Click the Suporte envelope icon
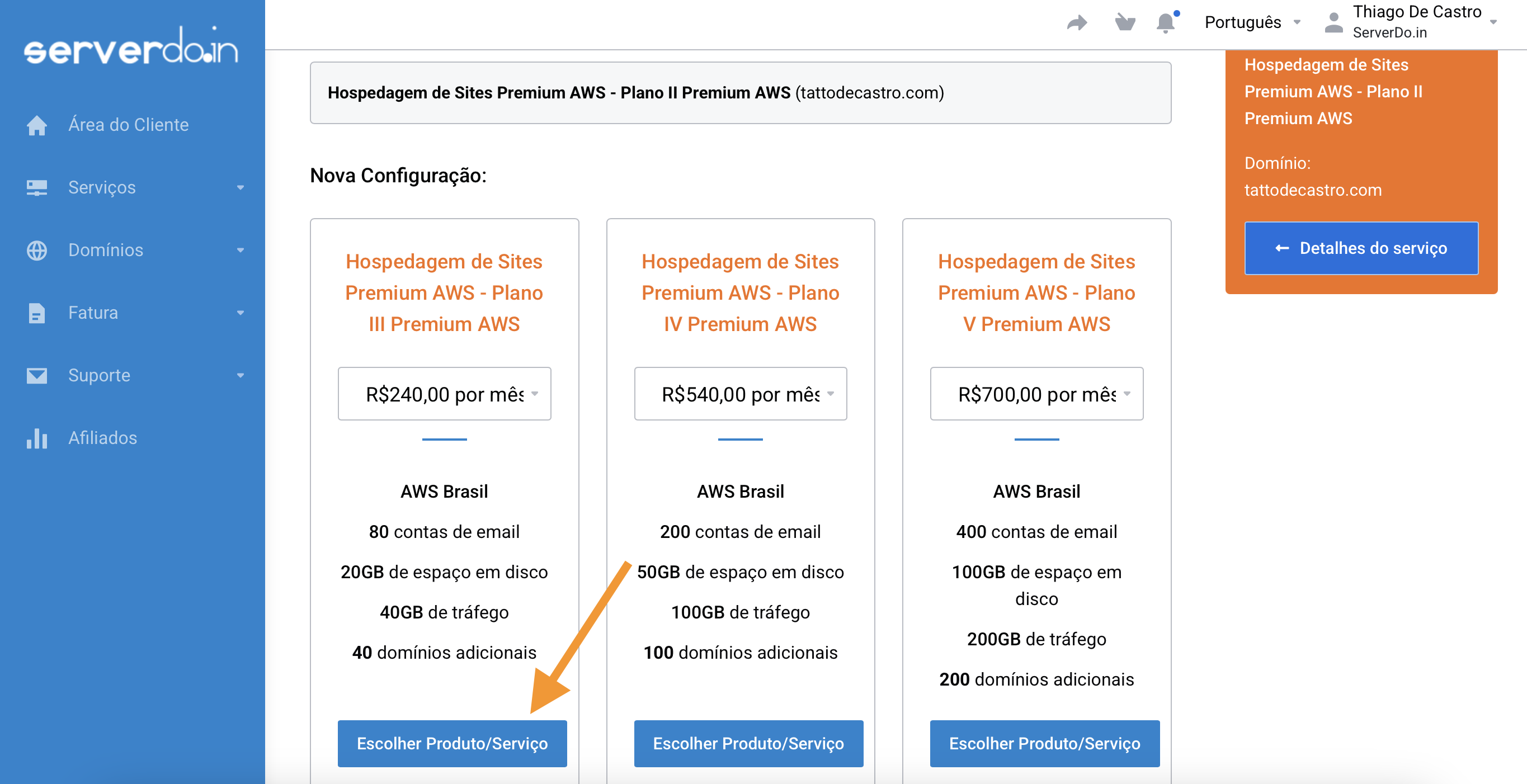The image size is (1527, 784). [x=37, y=375]
